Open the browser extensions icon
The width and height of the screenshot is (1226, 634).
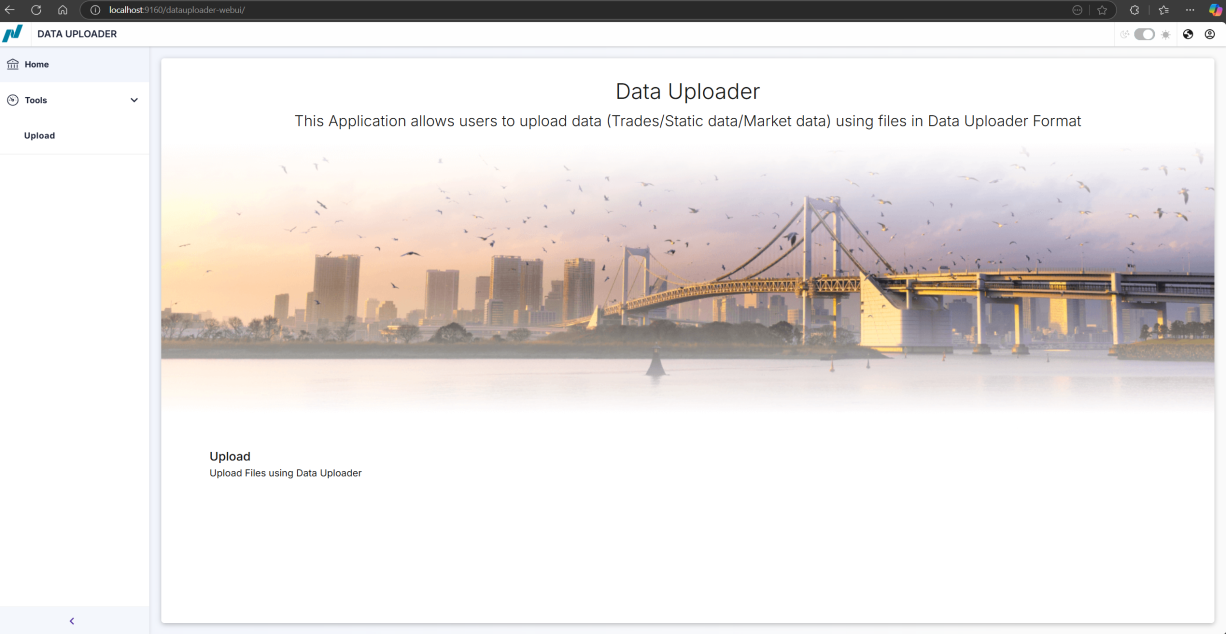coord(1134,10)
